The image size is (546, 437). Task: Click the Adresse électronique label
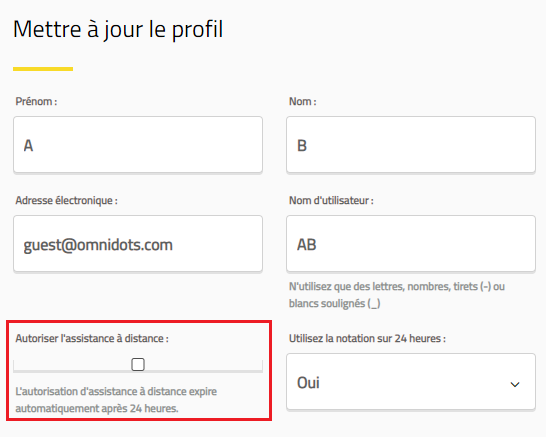point(67,201)
